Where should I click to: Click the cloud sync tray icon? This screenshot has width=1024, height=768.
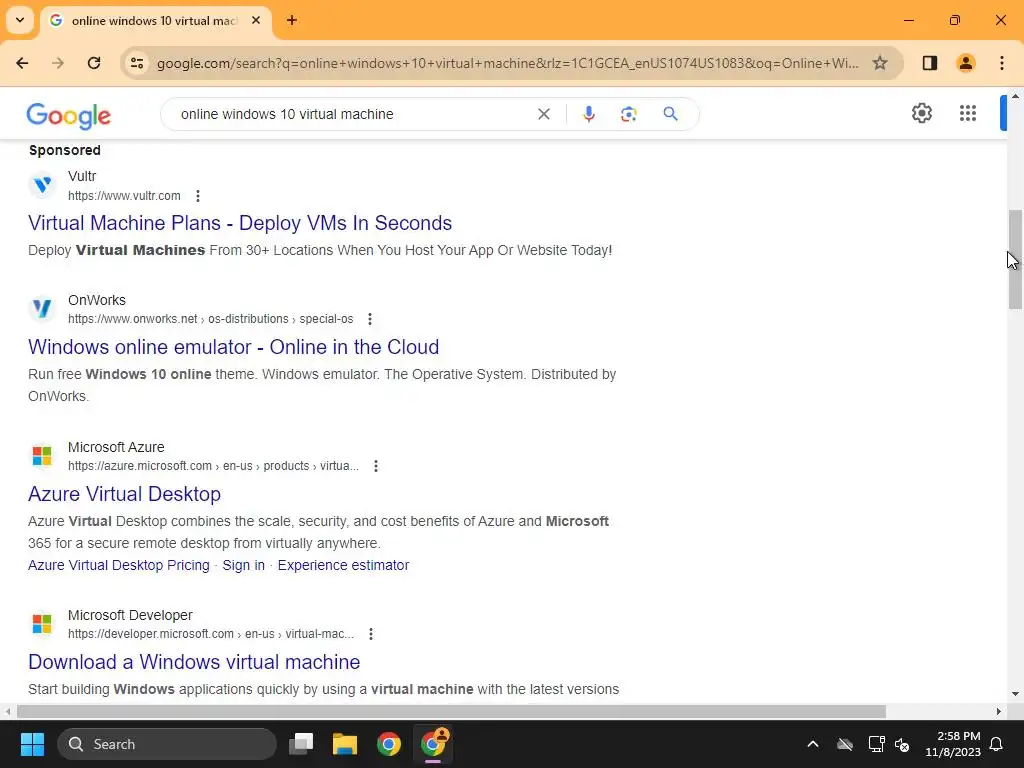pyautogui.click(x=845, y=744)
